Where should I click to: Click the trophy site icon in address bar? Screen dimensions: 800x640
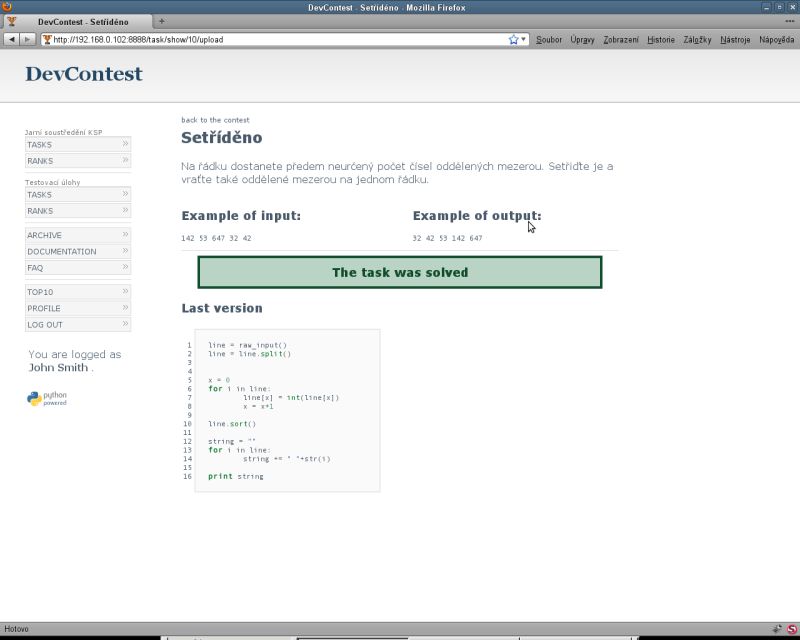point(47,39)
